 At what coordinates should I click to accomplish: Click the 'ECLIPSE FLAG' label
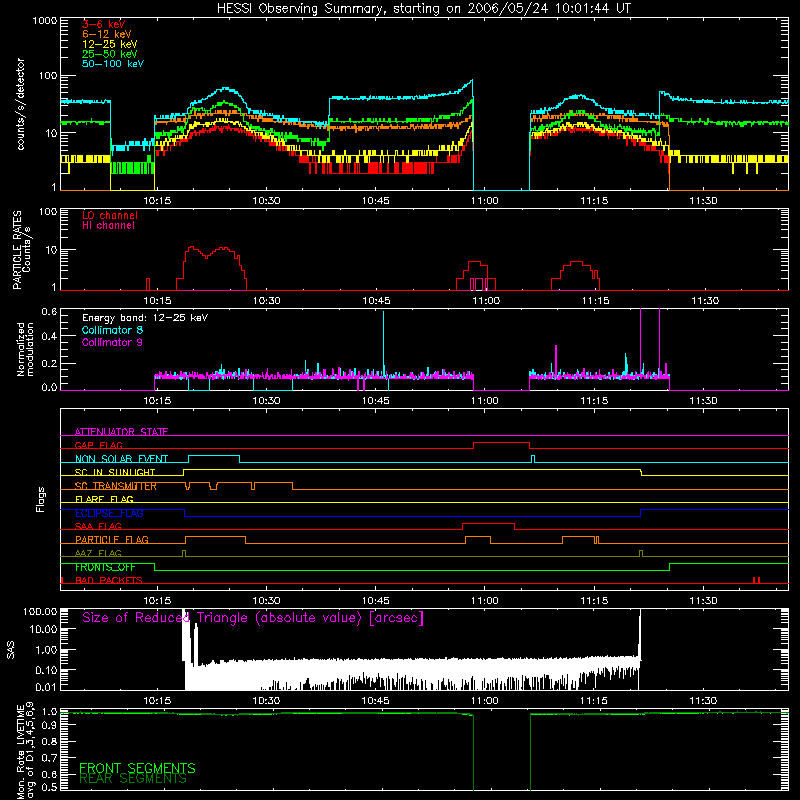pyautogui.click(x=109, y=513)
